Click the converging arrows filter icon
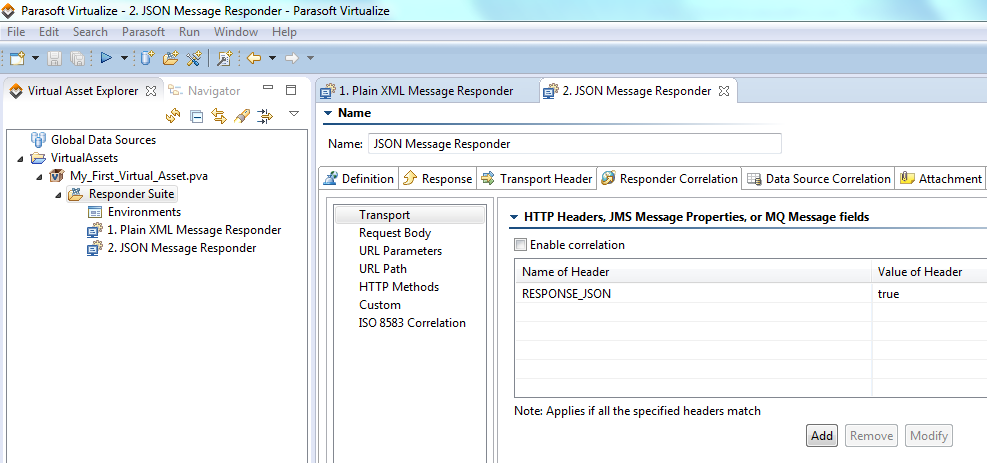Viewport: 987px width, 463px height. 265,116
